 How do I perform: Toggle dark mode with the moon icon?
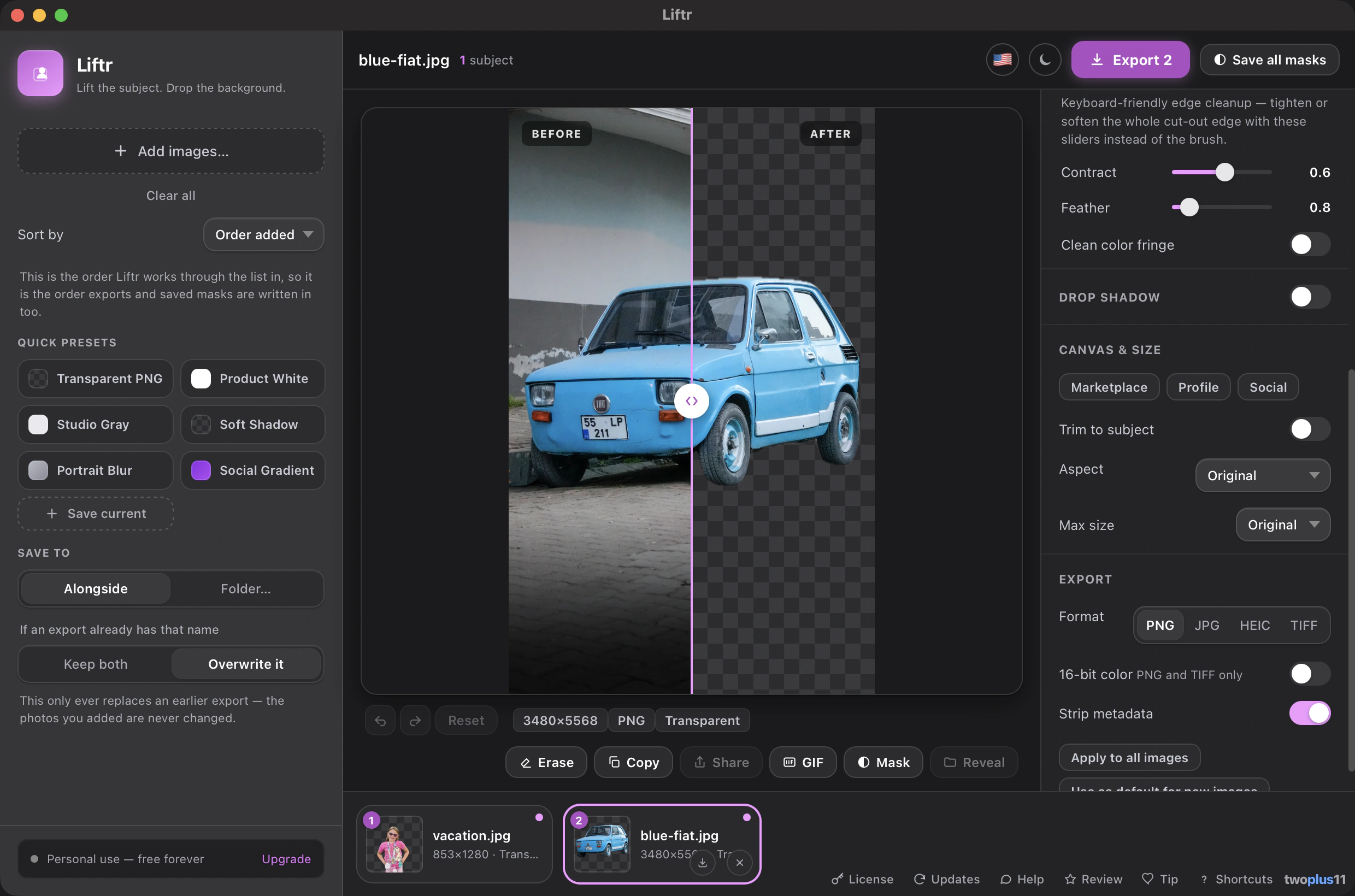pos(1045,60)
